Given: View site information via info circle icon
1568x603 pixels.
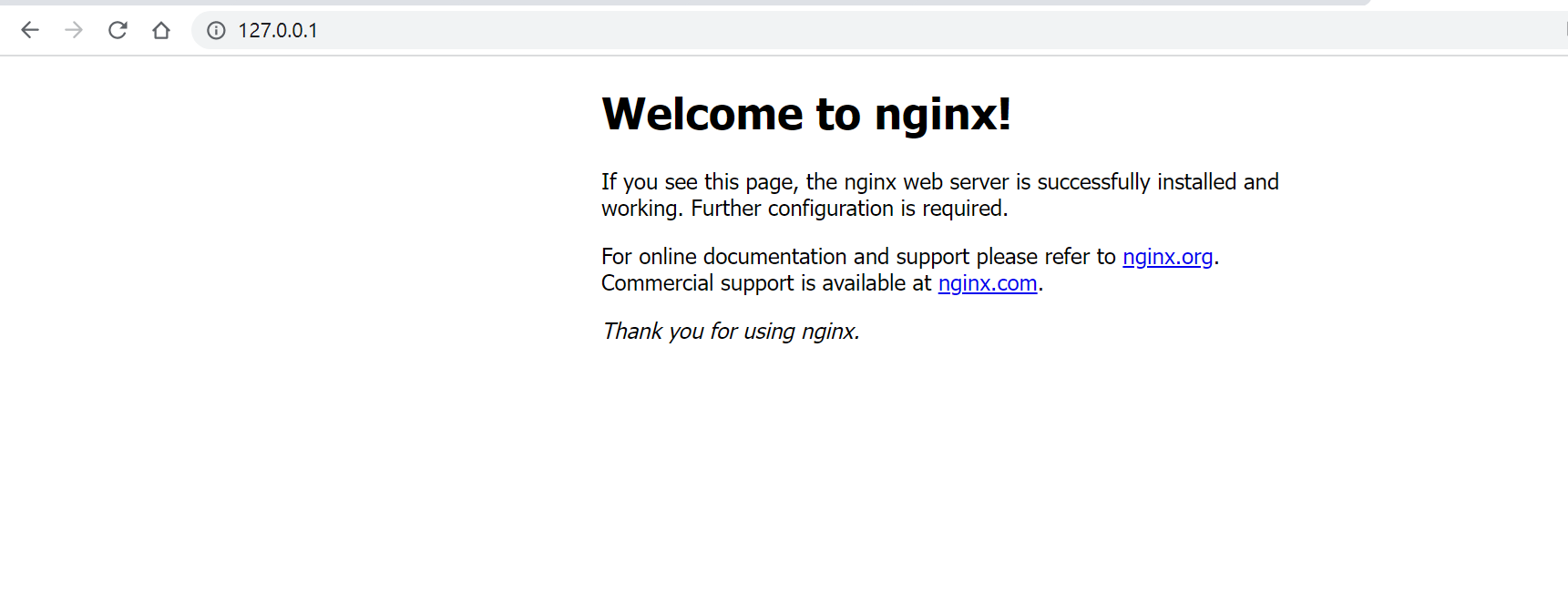Looking at the screenshot, I should point(216,30).
